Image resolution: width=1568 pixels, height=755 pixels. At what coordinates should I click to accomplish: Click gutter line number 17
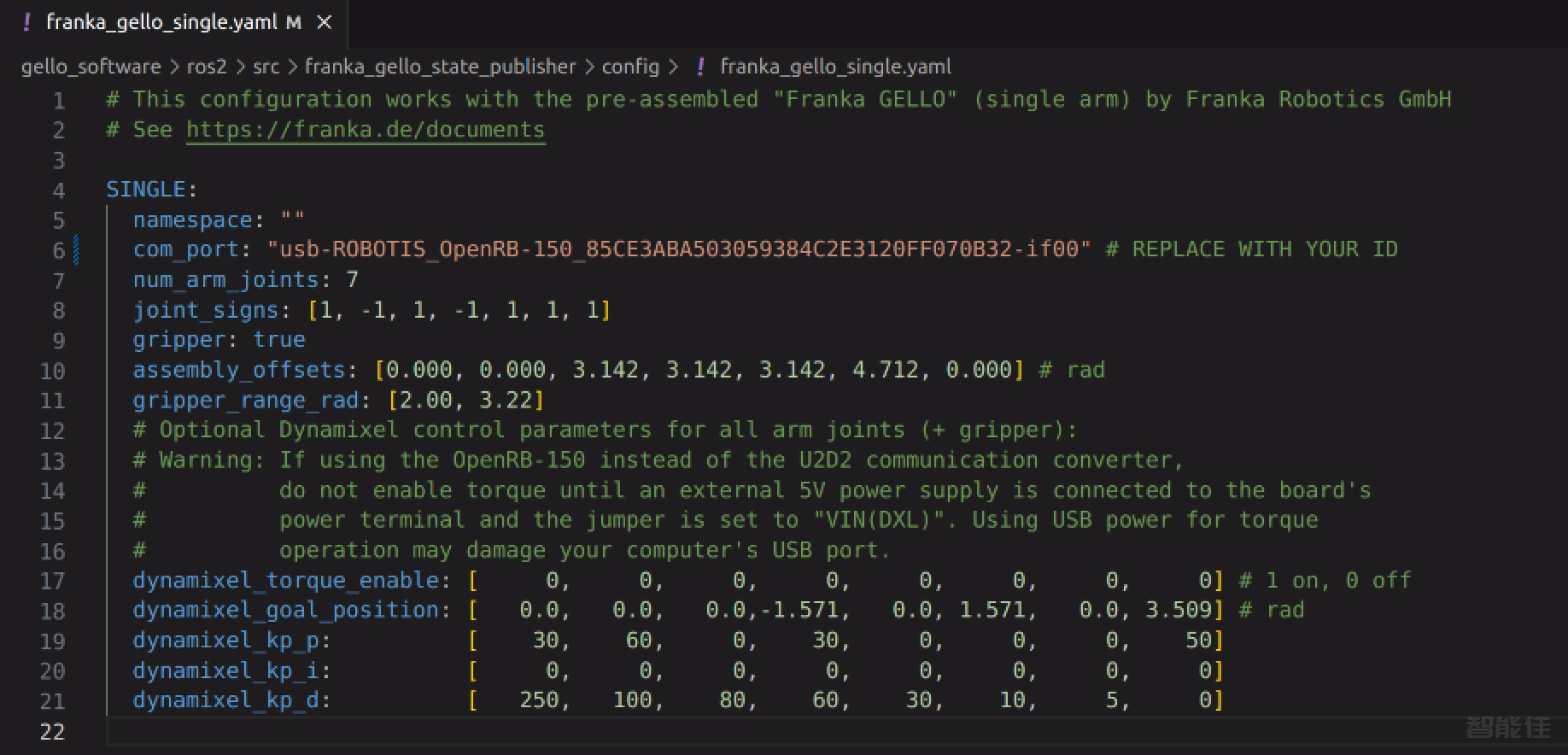pyautogui.click(x=53, y=582)
